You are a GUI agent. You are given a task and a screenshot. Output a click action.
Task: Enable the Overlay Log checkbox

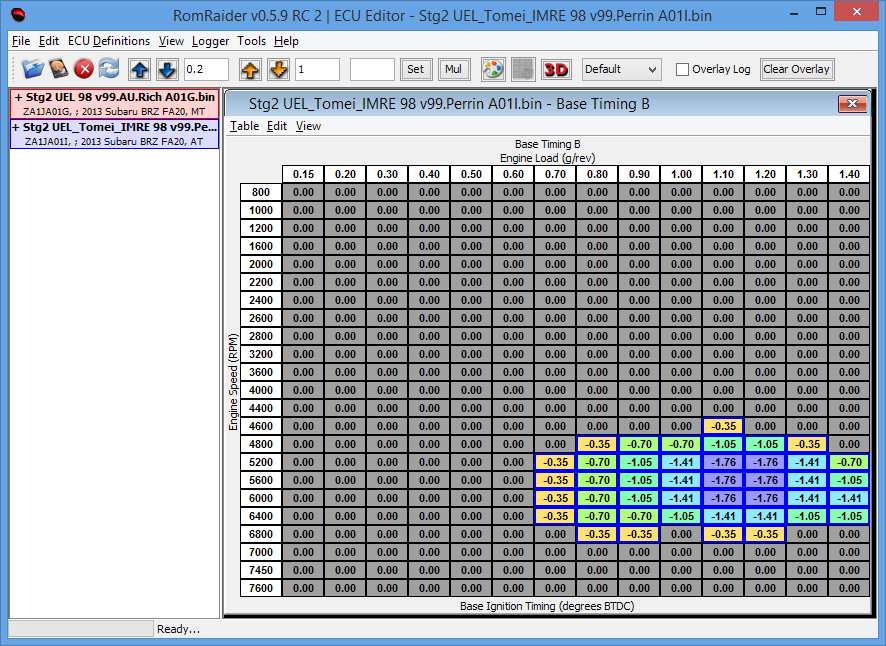[682, 70]
